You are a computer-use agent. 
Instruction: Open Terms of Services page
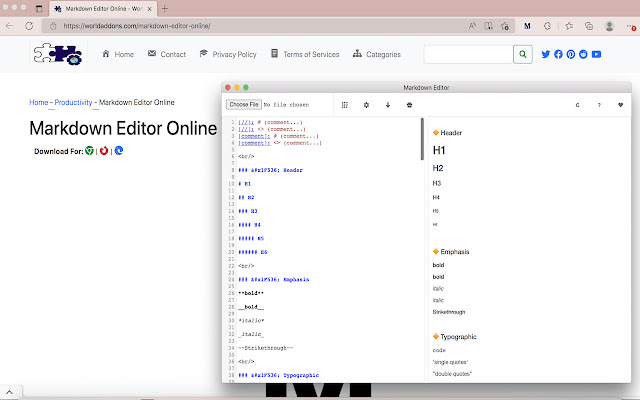[x=305, y=54]
